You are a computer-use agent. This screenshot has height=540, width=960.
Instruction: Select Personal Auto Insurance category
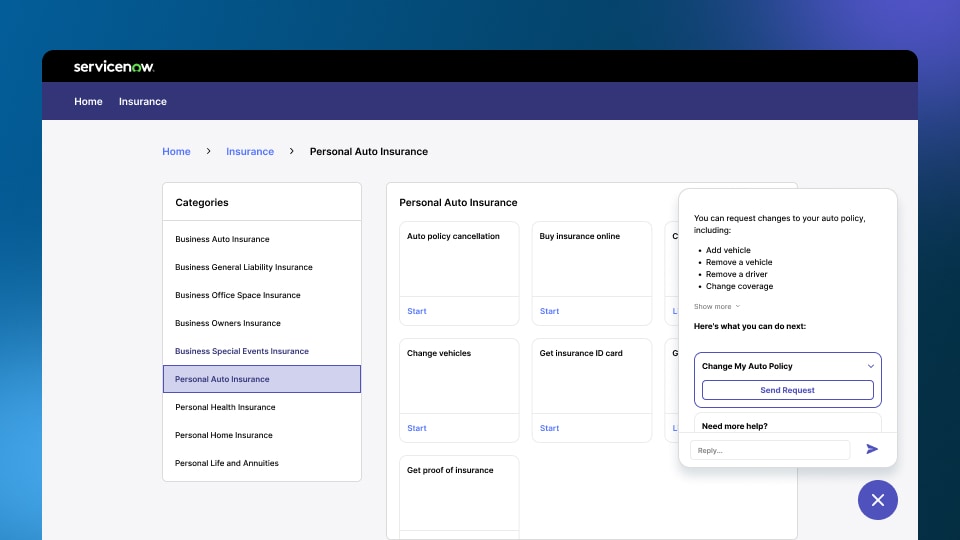pos(262,379)
